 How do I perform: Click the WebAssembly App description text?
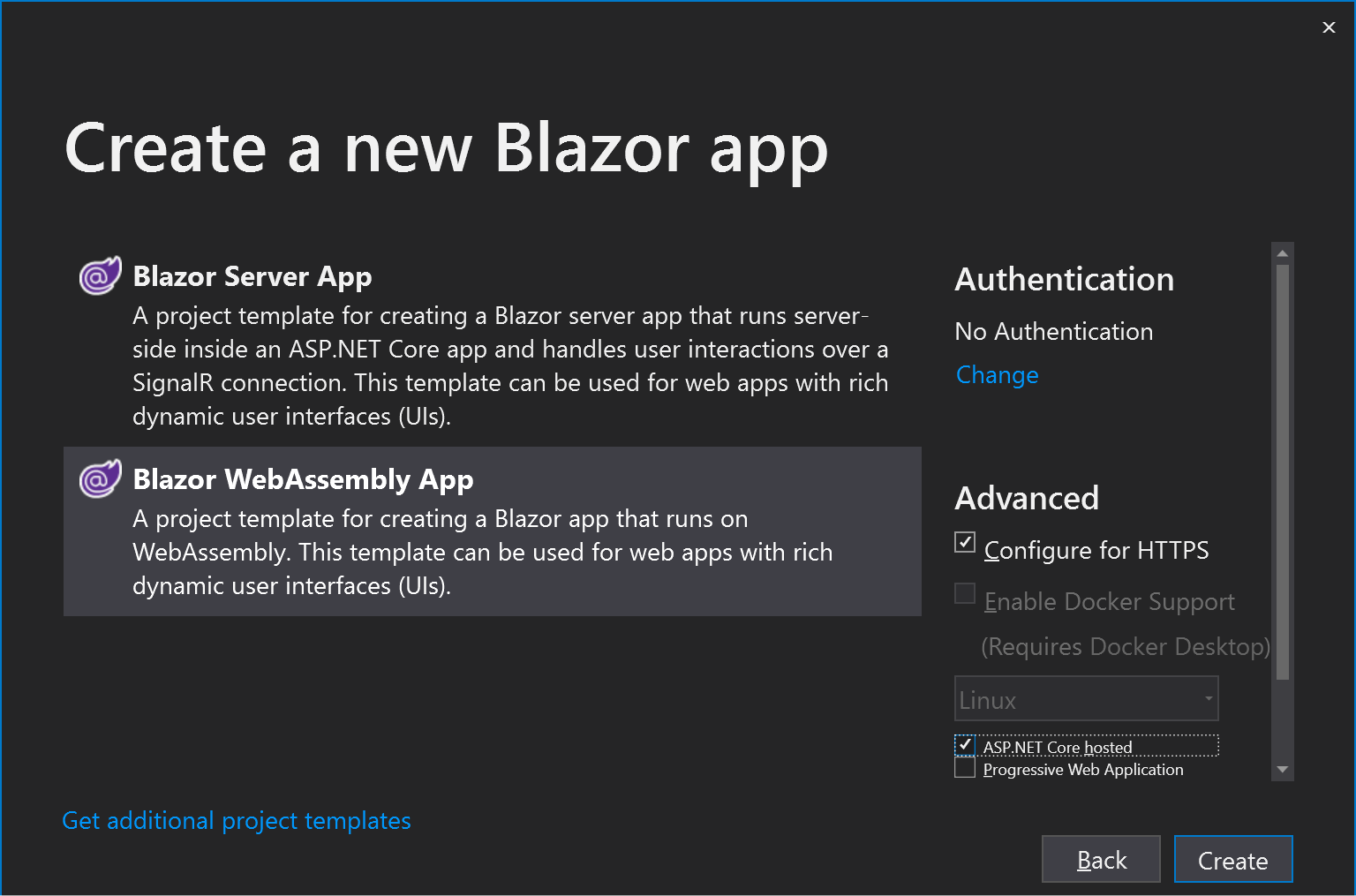[483, 553]
